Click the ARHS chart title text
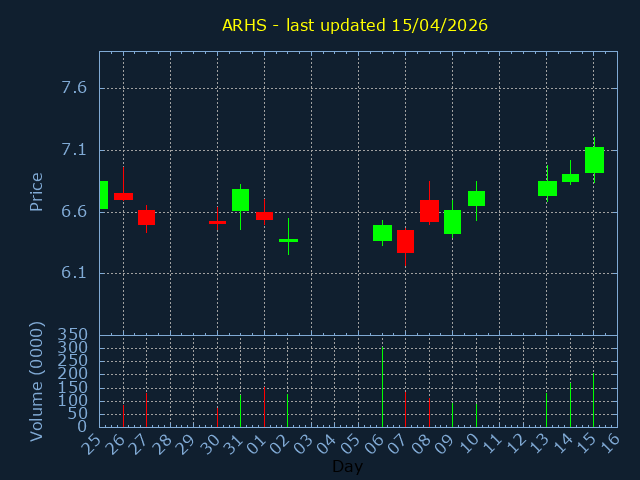 [355, 25]
